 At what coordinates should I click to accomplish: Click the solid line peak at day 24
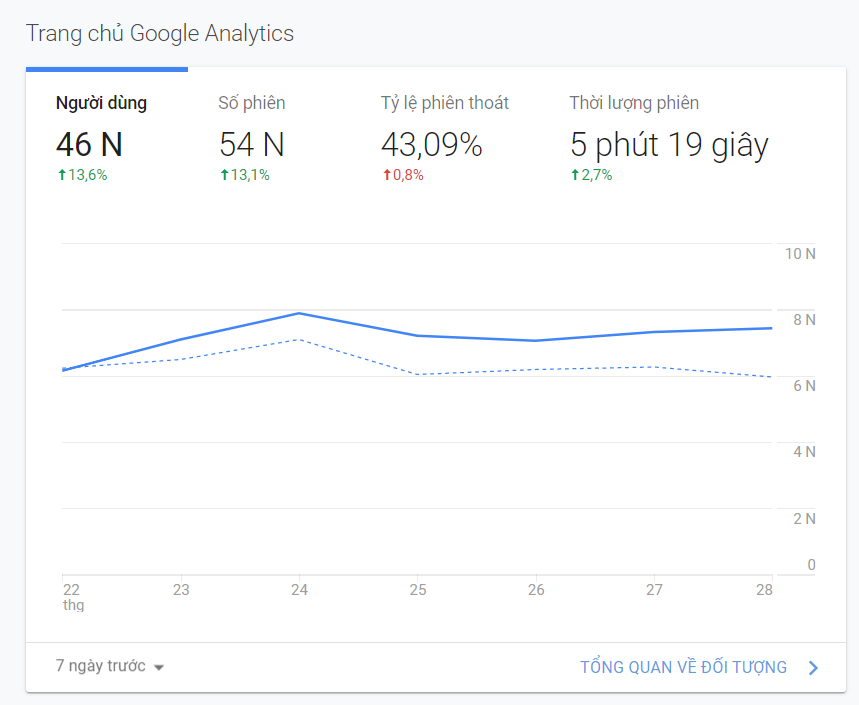click(x=299, y=313)
